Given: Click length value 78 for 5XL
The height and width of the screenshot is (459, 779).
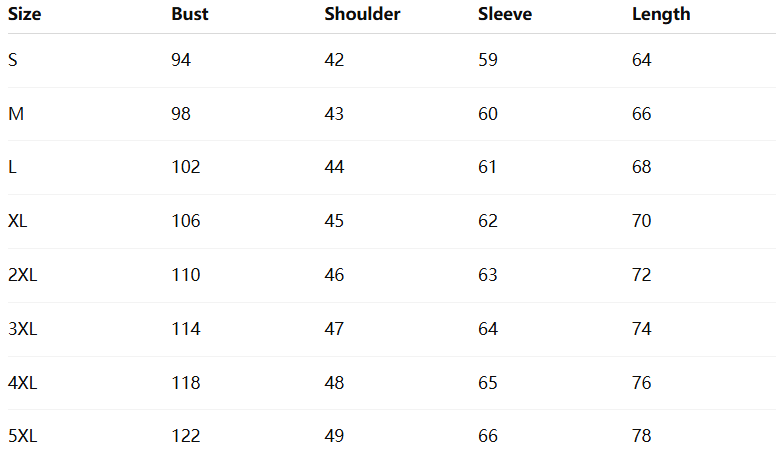Looking at the screenshot, I should [x=642, y=436].
